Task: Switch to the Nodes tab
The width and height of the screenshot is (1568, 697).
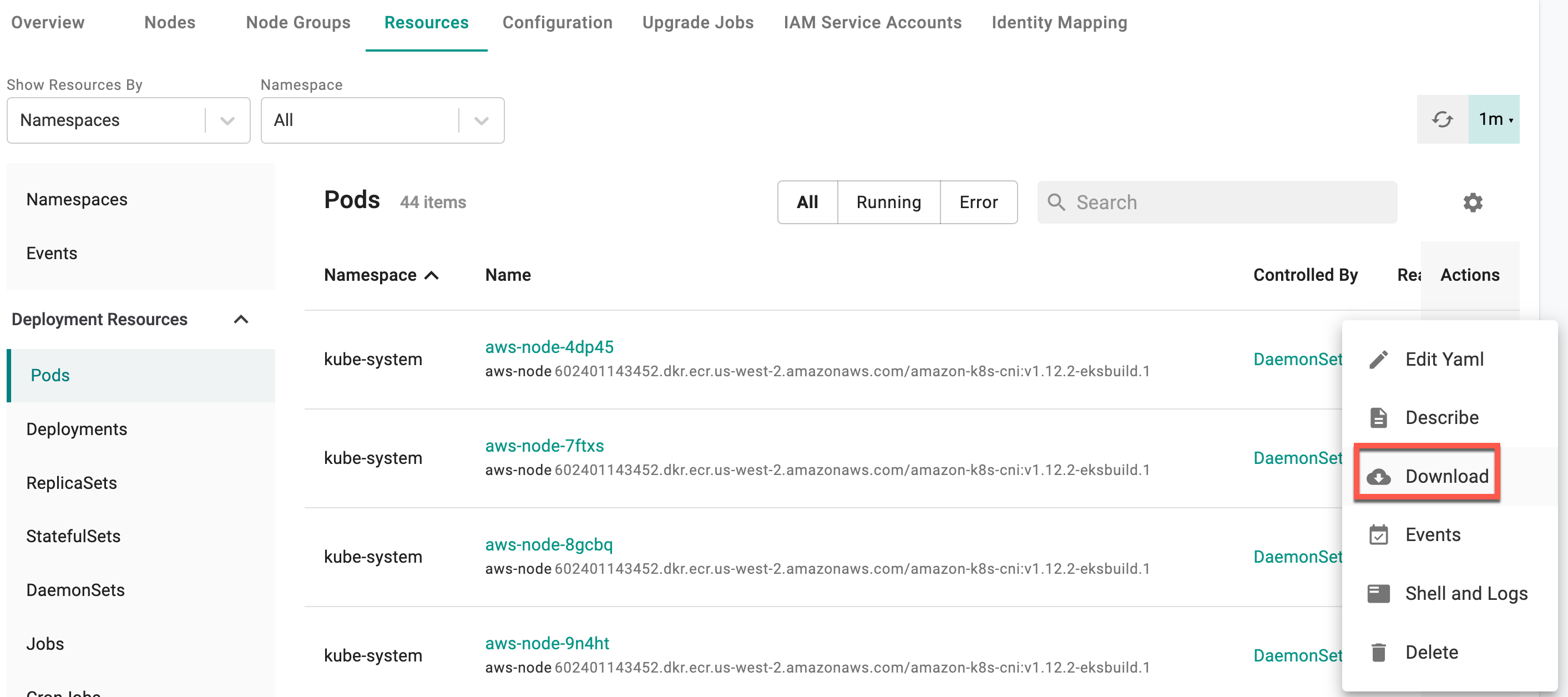Action: (170, 23)
